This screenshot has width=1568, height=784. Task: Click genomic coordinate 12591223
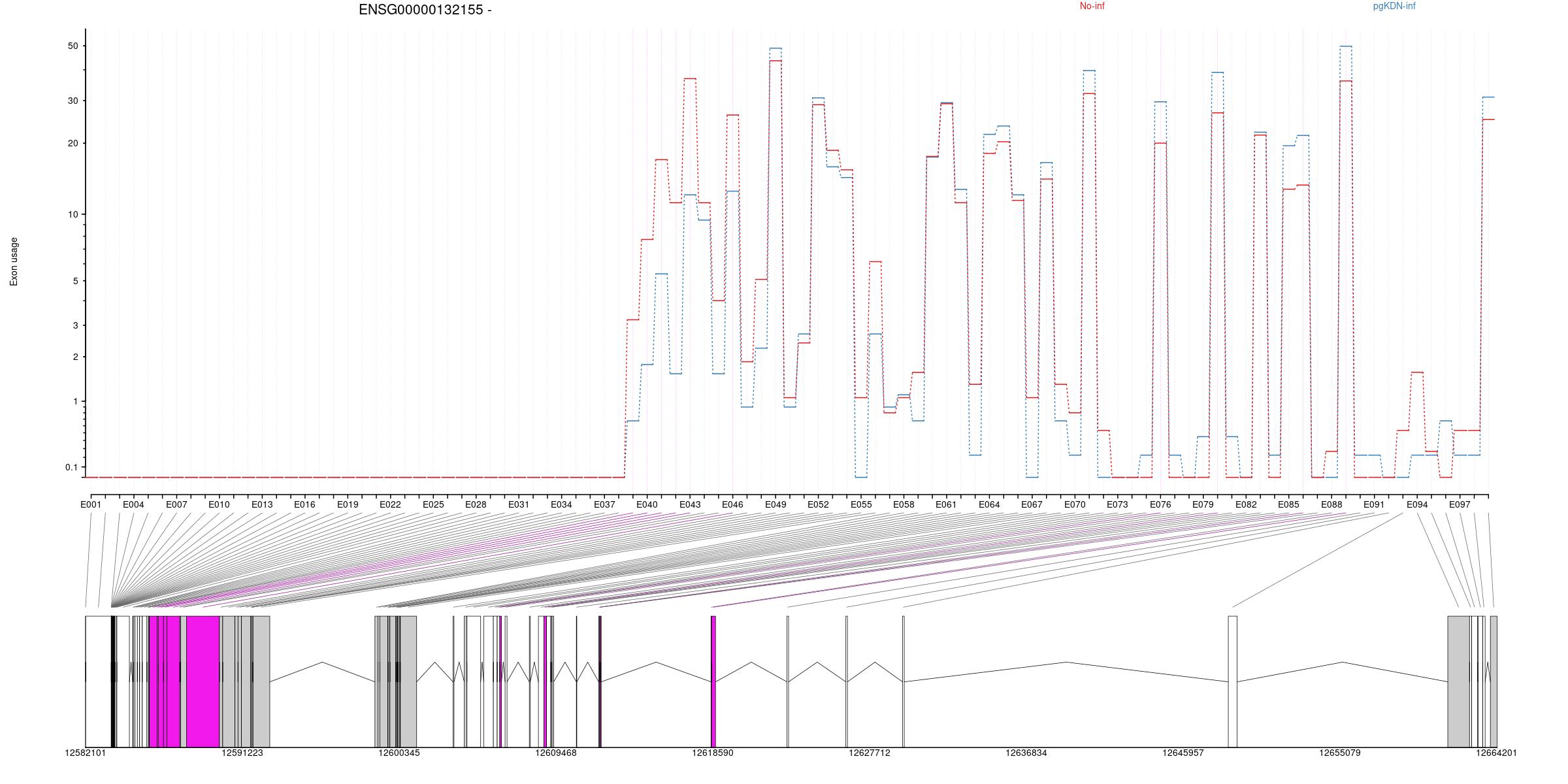[x=242, y=753]
